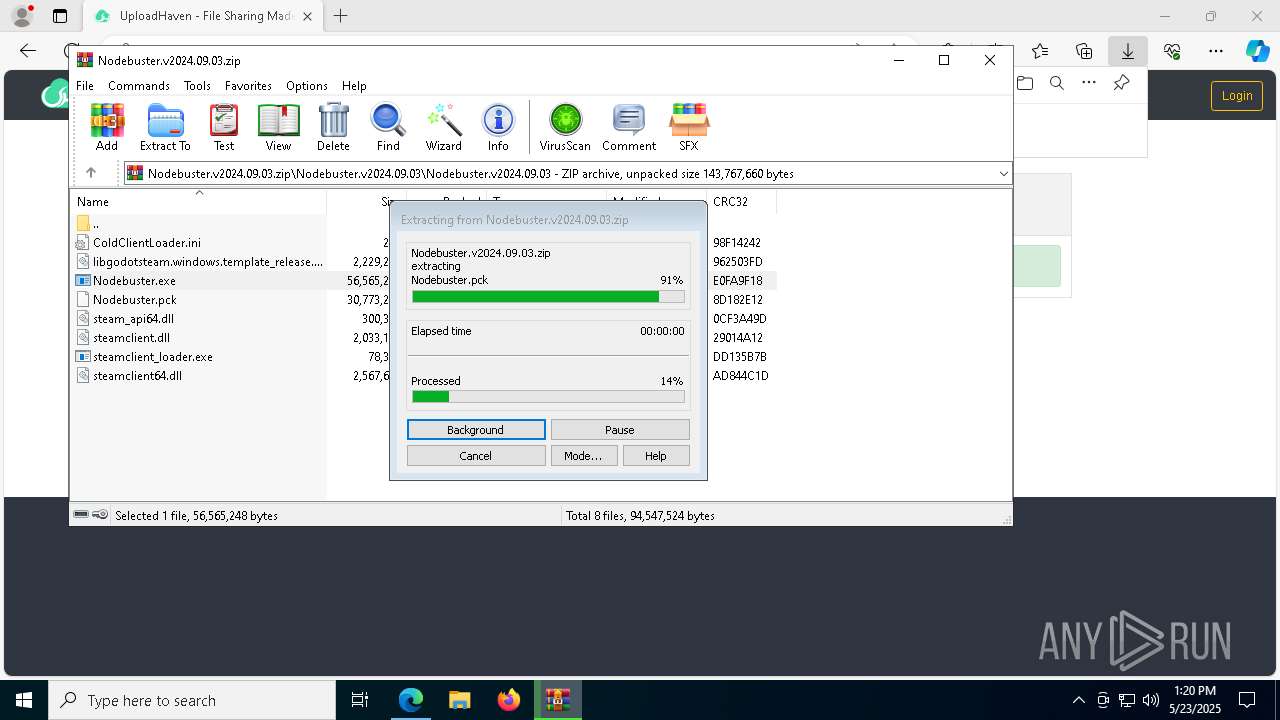Select steamclient64.dll file
This screenshot has height=720, width=1280.
[129, 376]
